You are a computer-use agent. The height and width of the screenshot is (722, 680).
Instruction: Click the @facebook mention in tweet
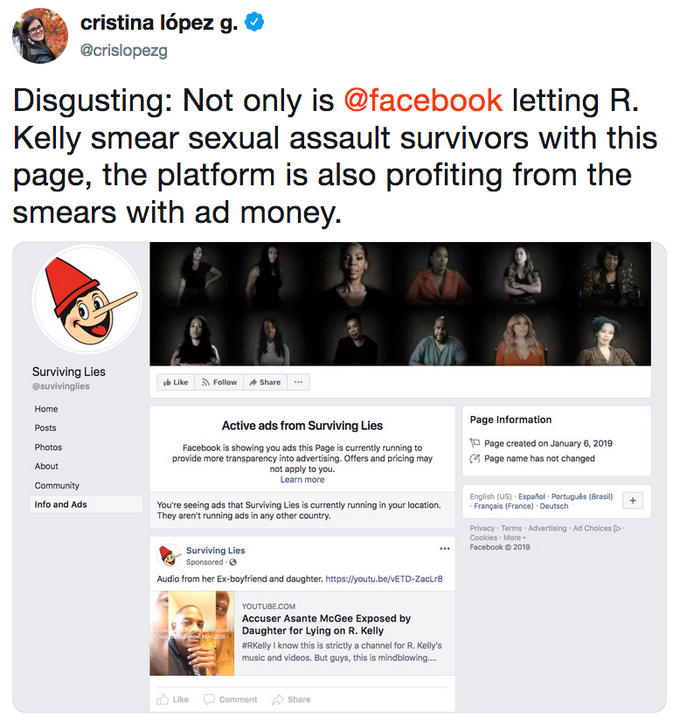point(423,100)
